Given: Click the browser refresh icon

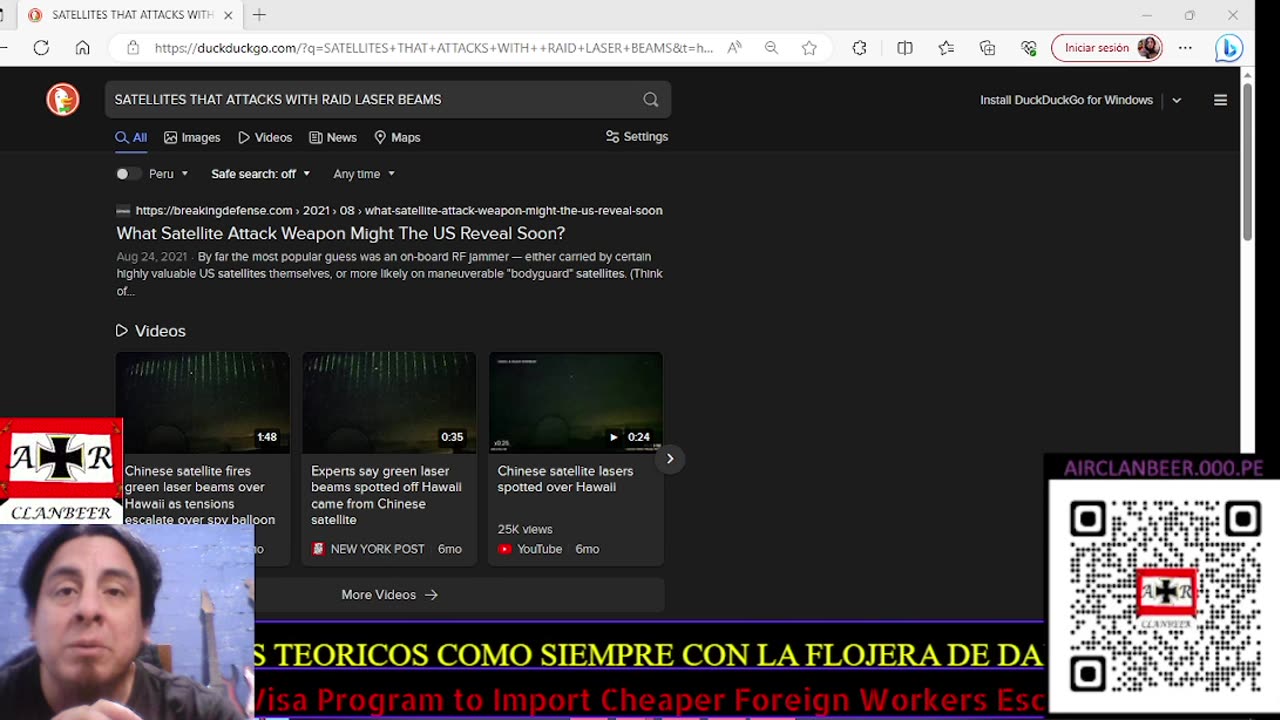Looking at the screenshot, I should click(41, 48).
